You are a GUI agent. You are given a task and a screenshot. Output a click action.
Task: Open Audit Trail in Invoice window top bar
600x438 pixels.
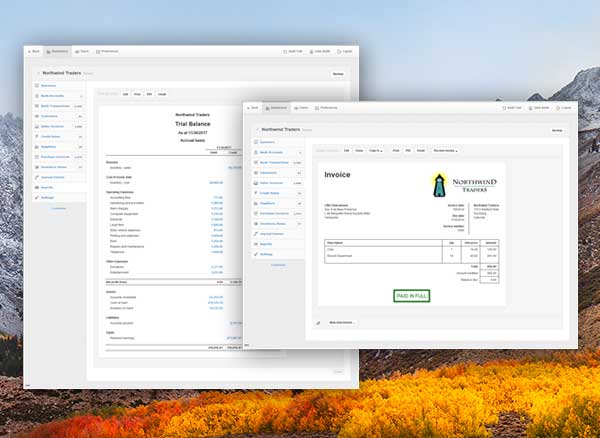512,108
